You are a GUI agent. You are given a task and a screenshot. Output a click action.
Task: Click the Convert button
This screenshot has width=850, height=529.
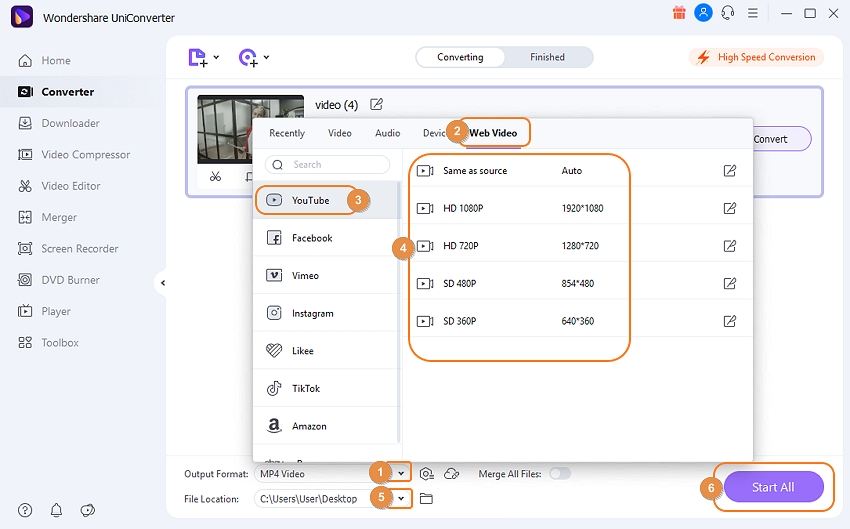780,139
